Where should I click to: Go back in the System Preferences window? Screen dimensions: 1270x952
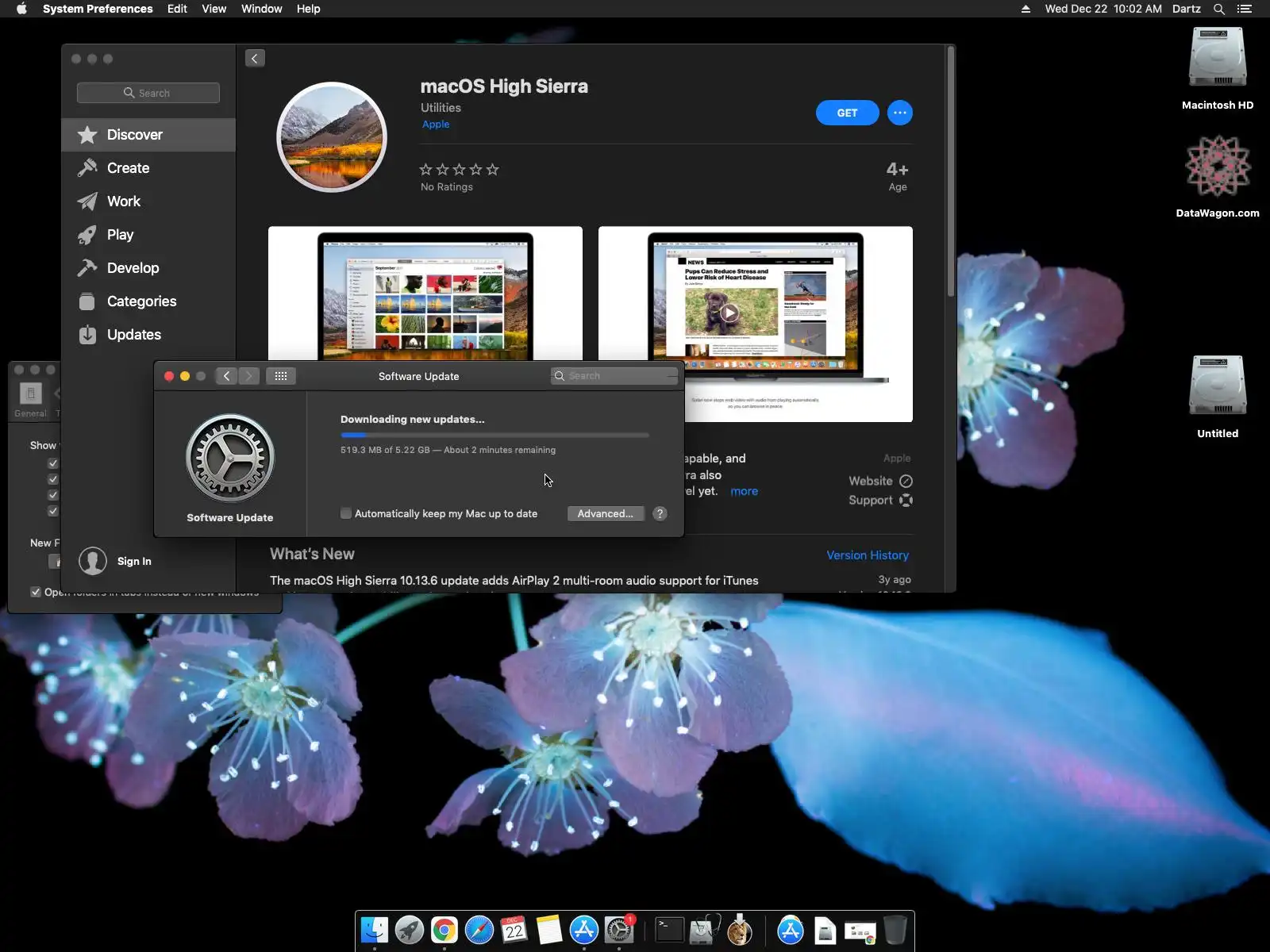(x=226, y=376)
